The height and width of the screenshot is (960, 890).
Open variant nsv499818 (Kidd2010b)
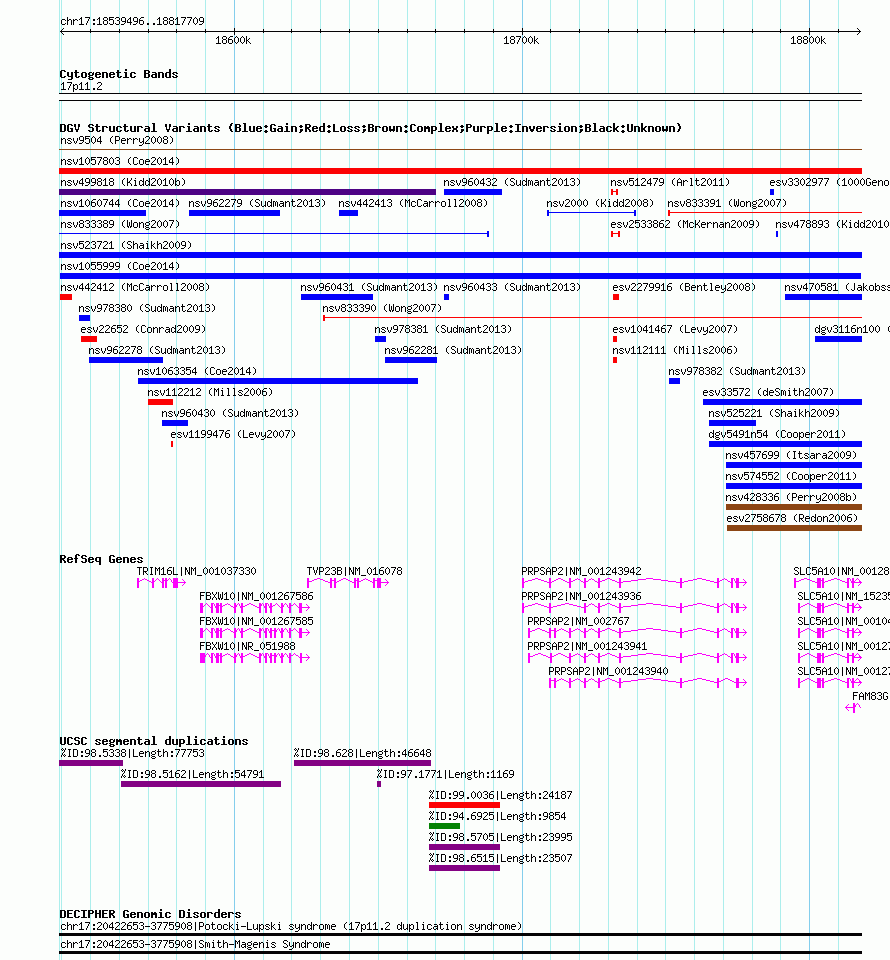(247, 192)
